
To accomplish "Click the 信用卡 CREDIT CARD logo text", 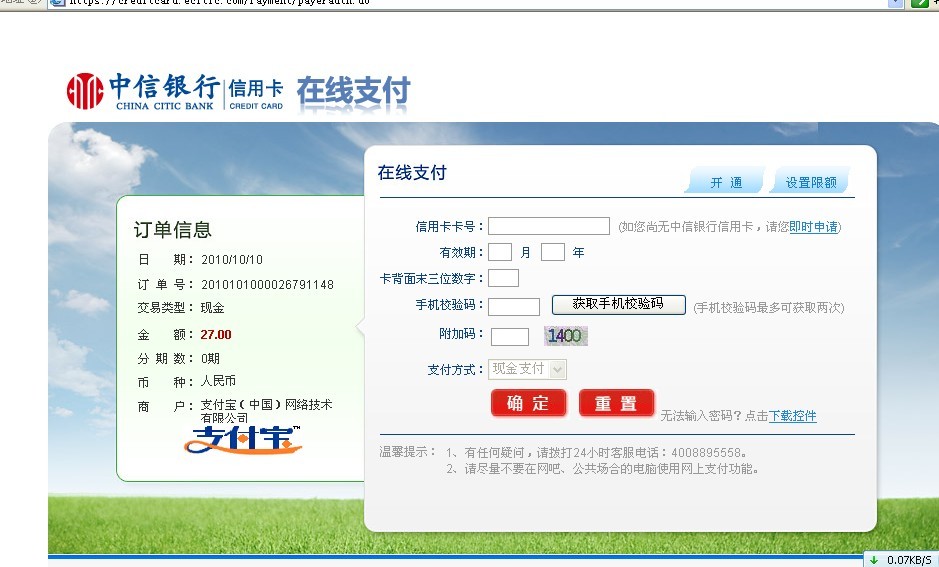I will coord(256,94).
